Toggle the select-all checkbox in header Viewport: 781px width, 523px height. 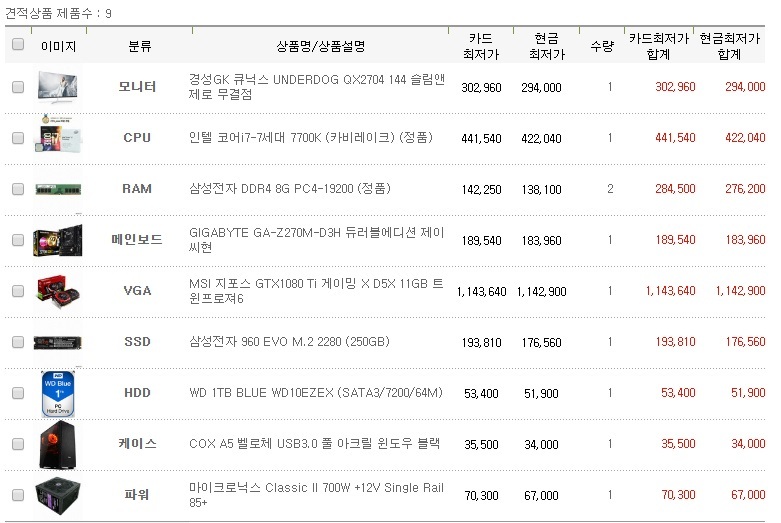pos(18,44)
